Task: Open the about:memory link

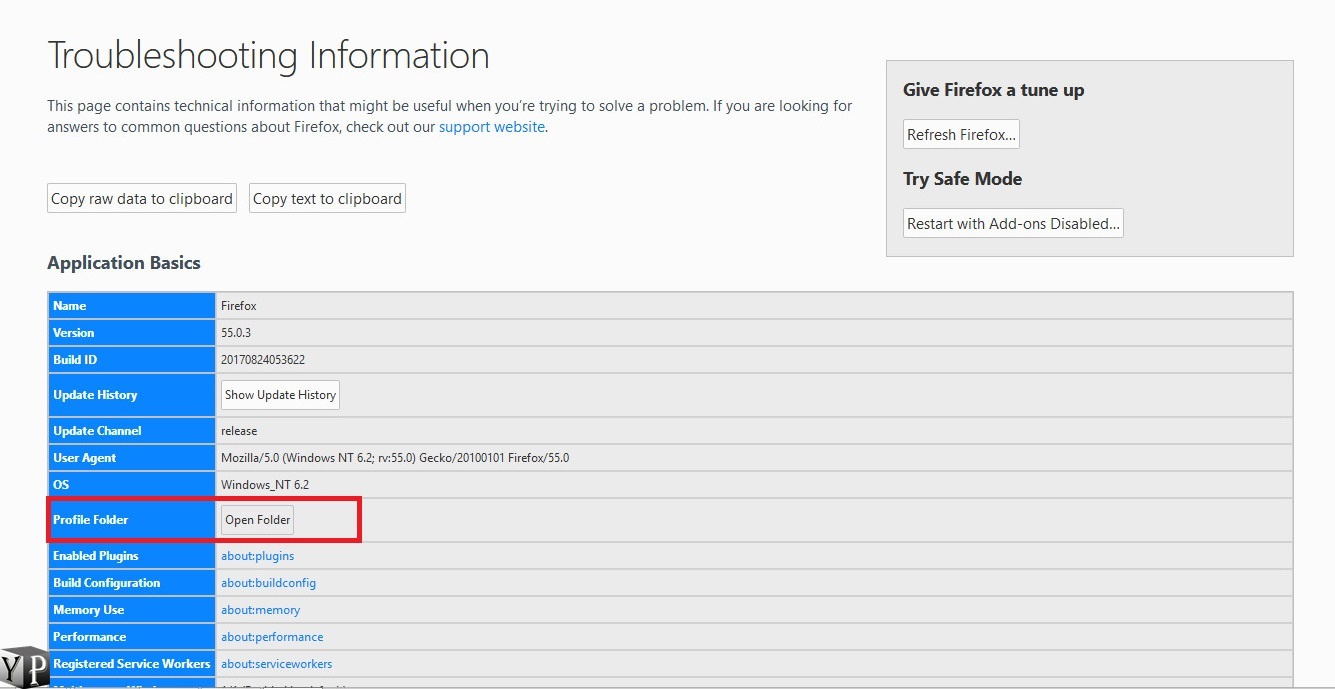Action: click(x=260, y=609)
